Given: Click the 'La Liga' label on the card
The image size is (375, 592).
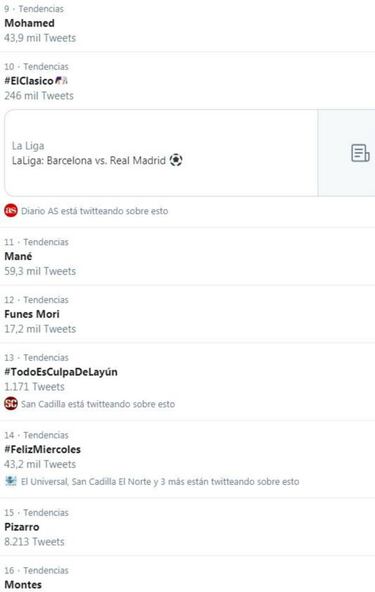Looking at the screenshot, I should (28, 146).
